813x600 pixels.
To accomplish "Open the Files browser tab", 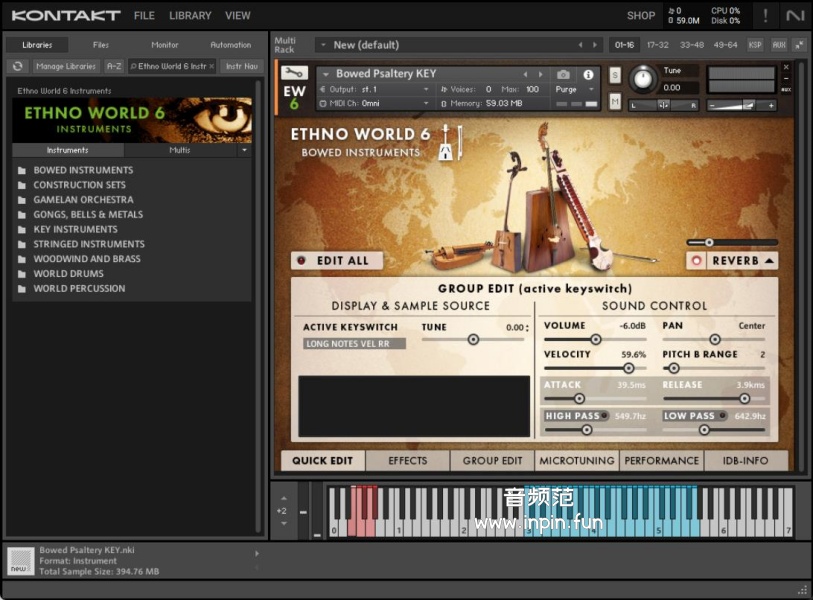I will [x=101, y=45].
